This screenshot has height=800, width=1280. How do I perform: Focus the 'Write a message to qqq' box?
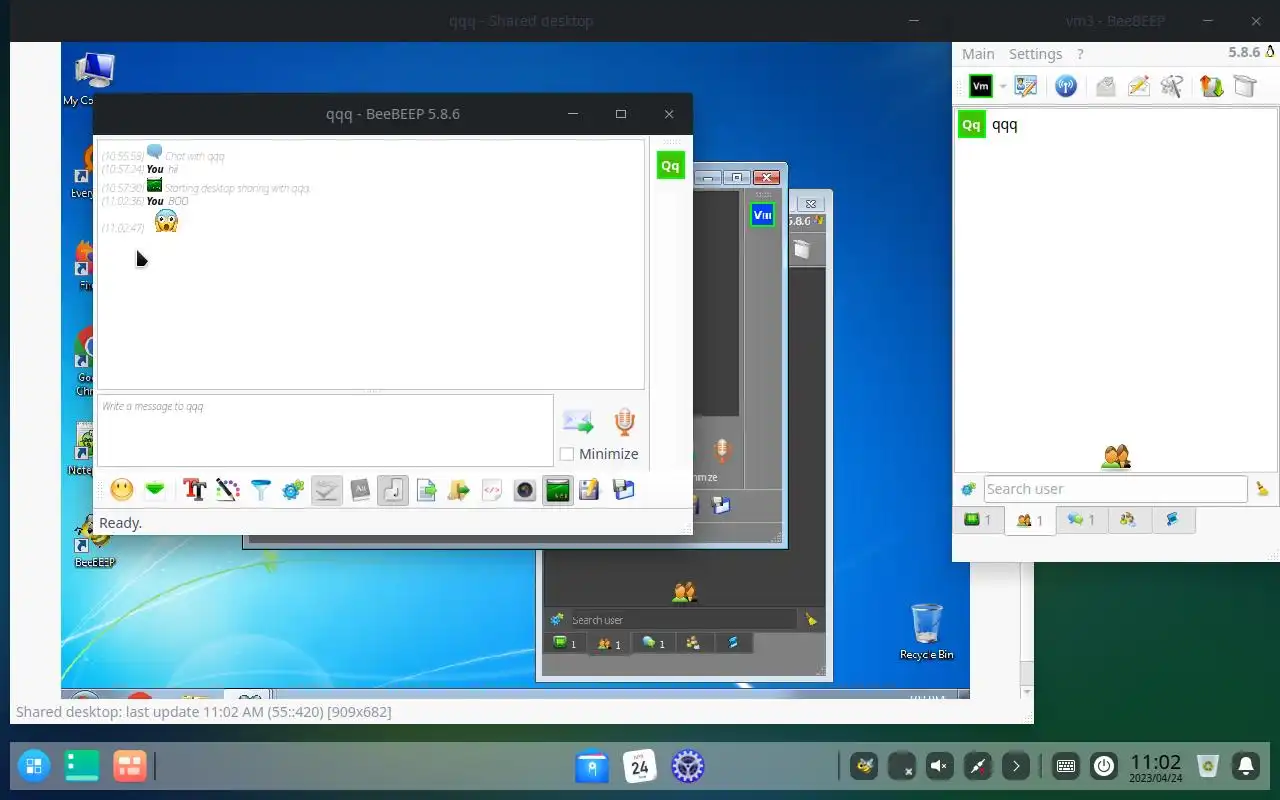point(325,430)
